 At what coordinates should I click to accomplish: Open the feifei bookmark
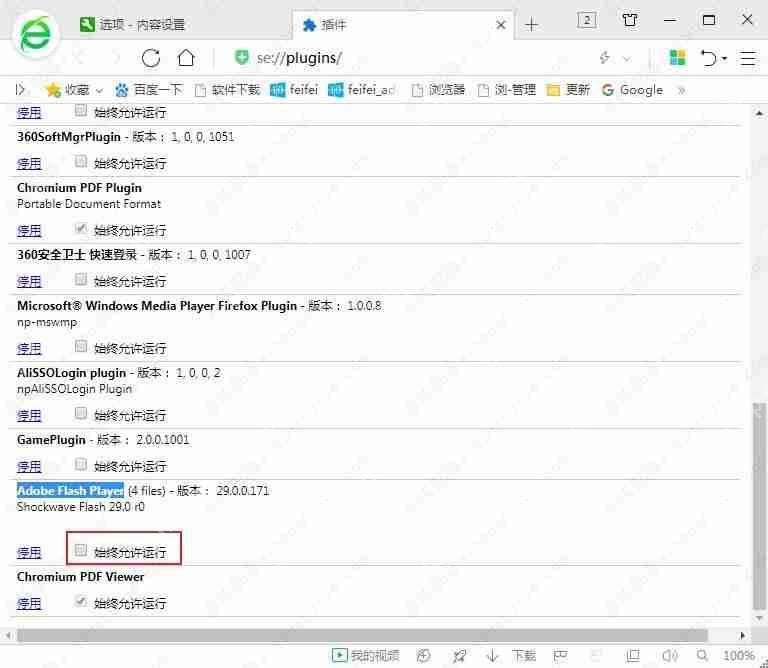tap(294, 90)
